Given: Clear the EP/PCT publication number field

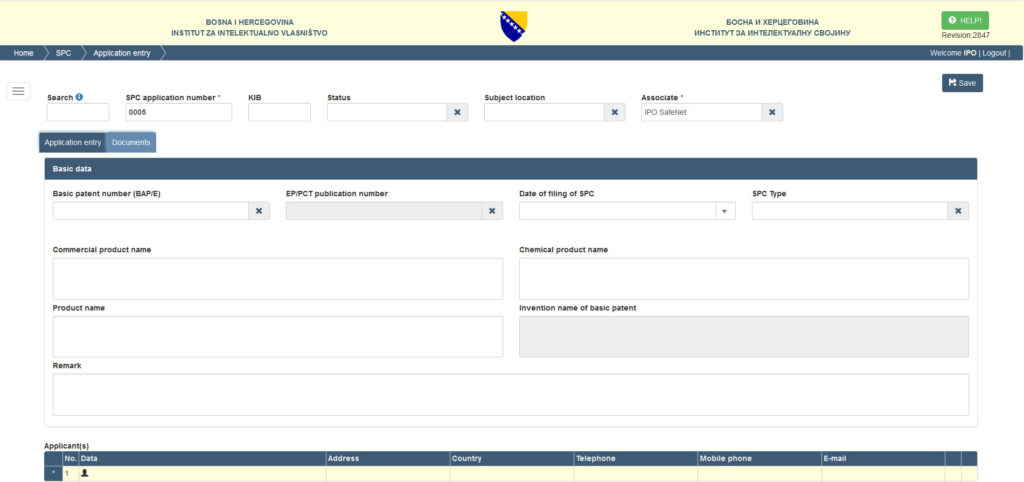Looking at the screenshot, I should point(492,211).
